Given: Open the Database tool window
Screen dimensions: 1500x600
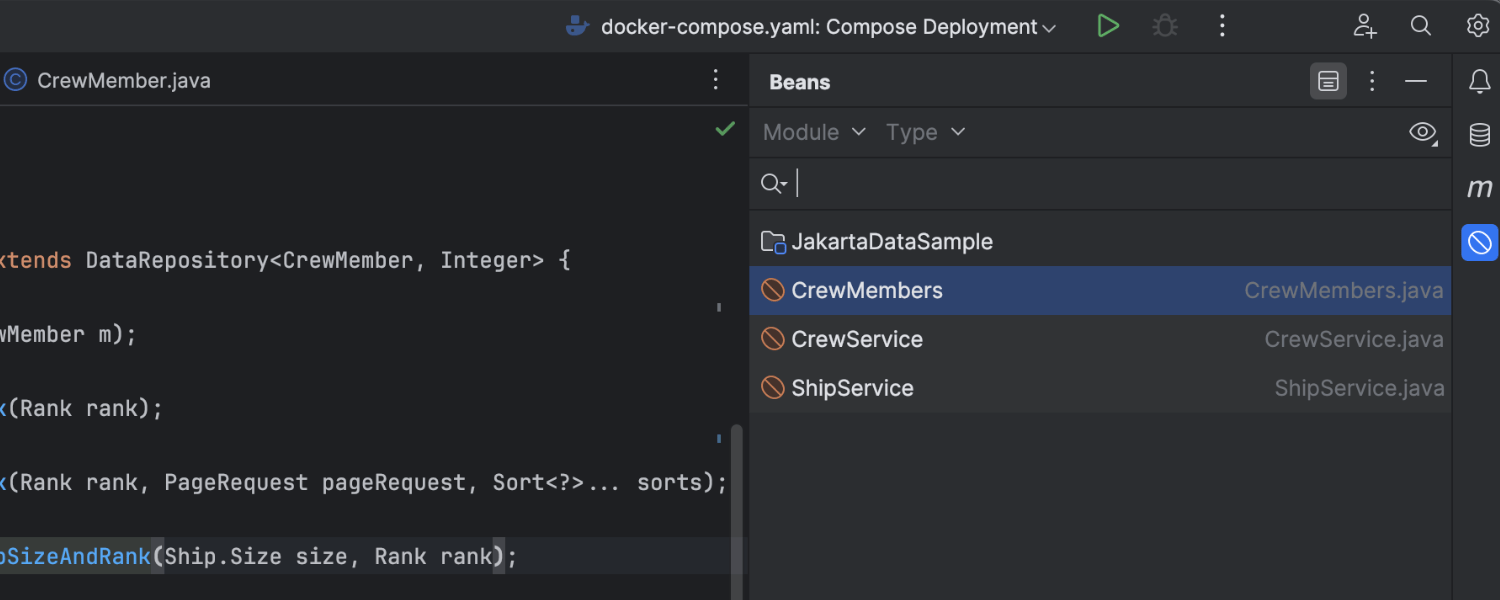Looking at the screenshot, I should (x=1479, y=135).
